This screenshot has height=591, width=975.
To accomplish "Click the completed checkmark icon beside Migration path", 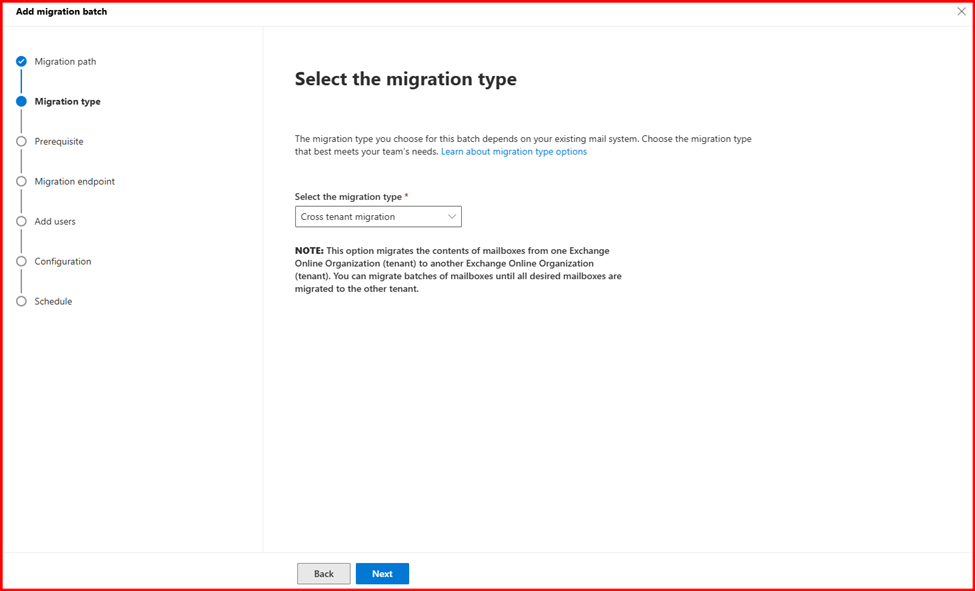I will (x=21, y=61).
